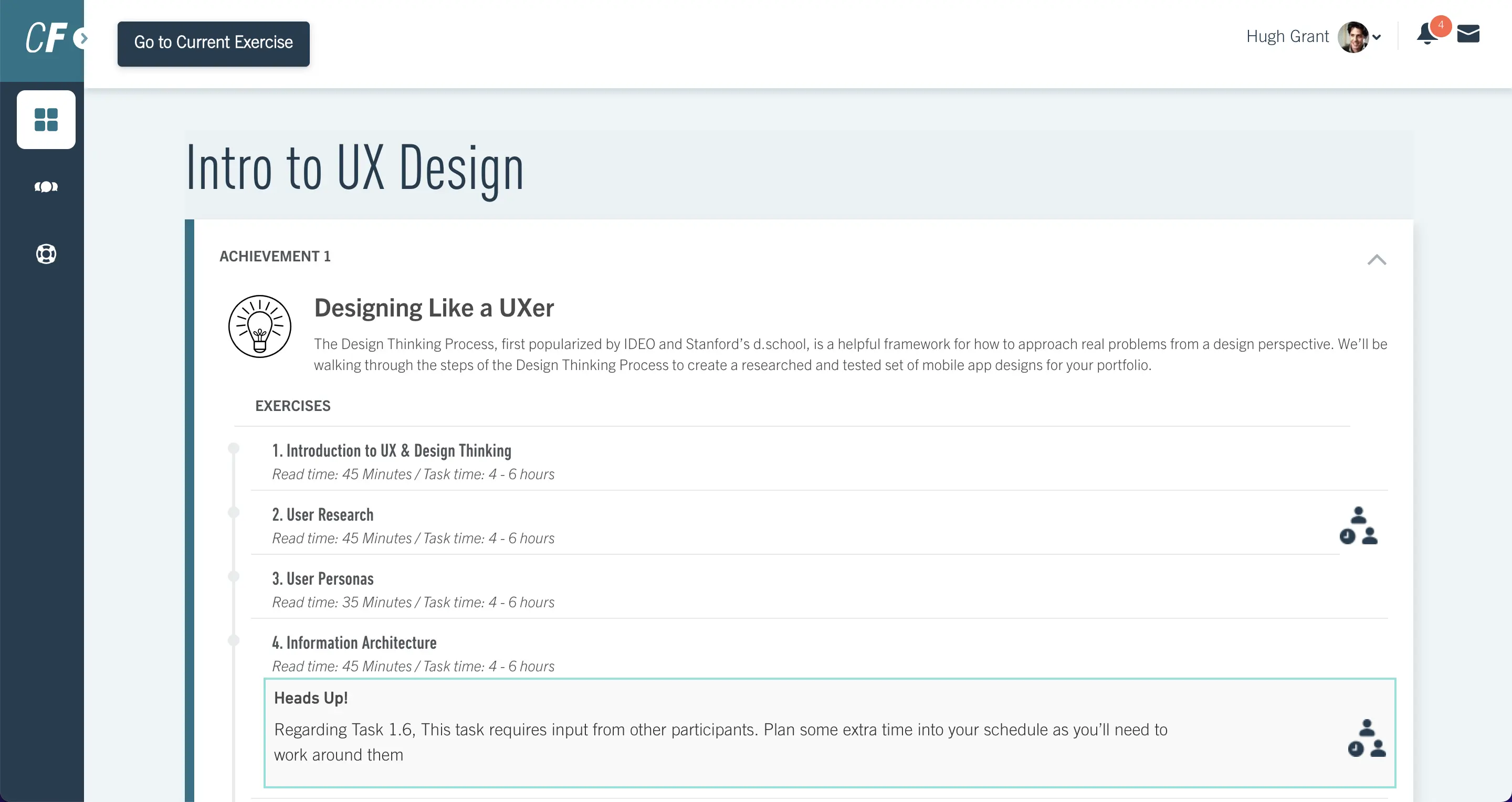Screen dimensions: 1512x802
Task: Open the Information Architecture exercise
Action: click(x=354, y=642)
